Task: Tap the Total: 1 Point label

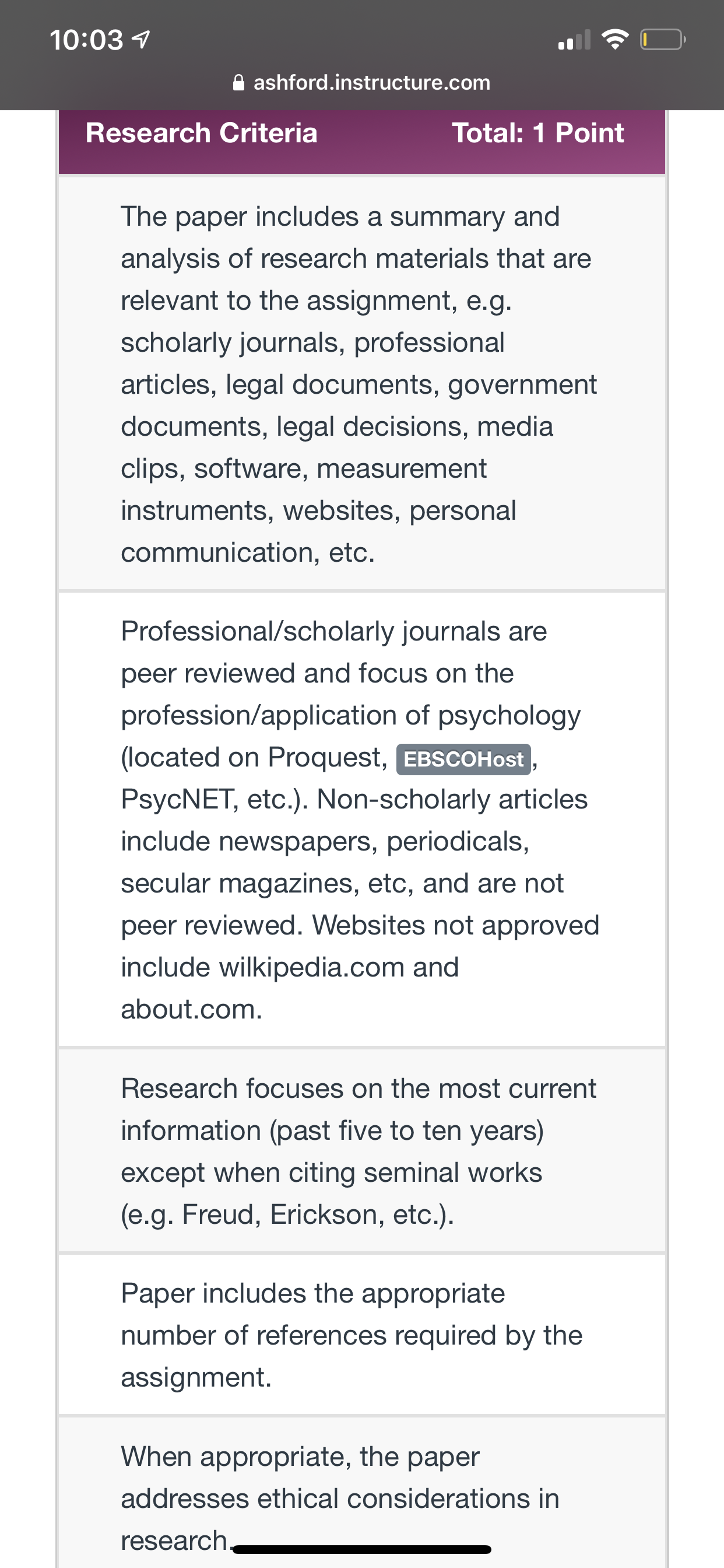Action: [x=538, y=132]
